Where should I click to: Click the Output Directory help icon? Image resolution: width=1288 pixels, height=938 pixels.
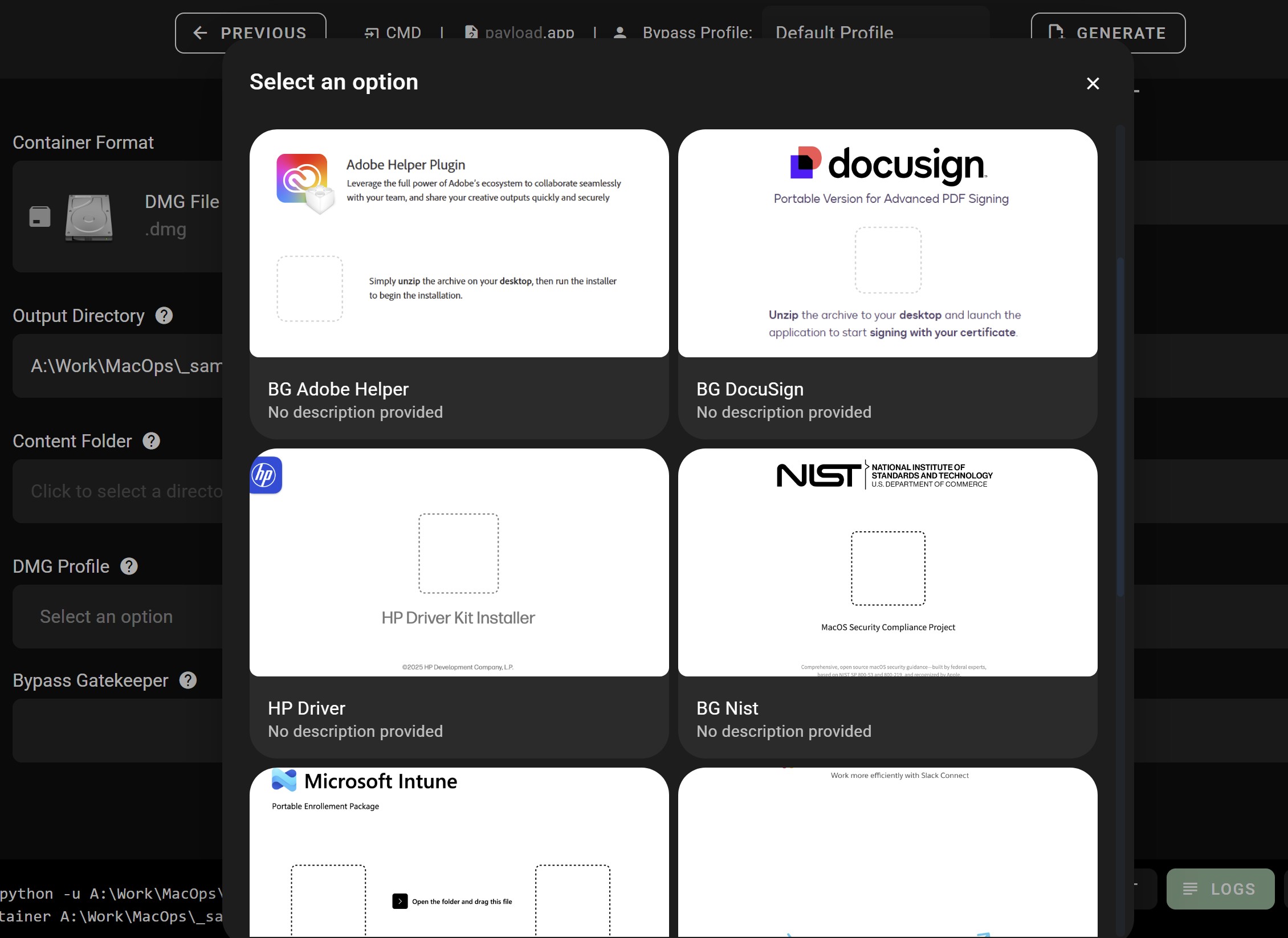pyautogui.click(x=164, y=316)
